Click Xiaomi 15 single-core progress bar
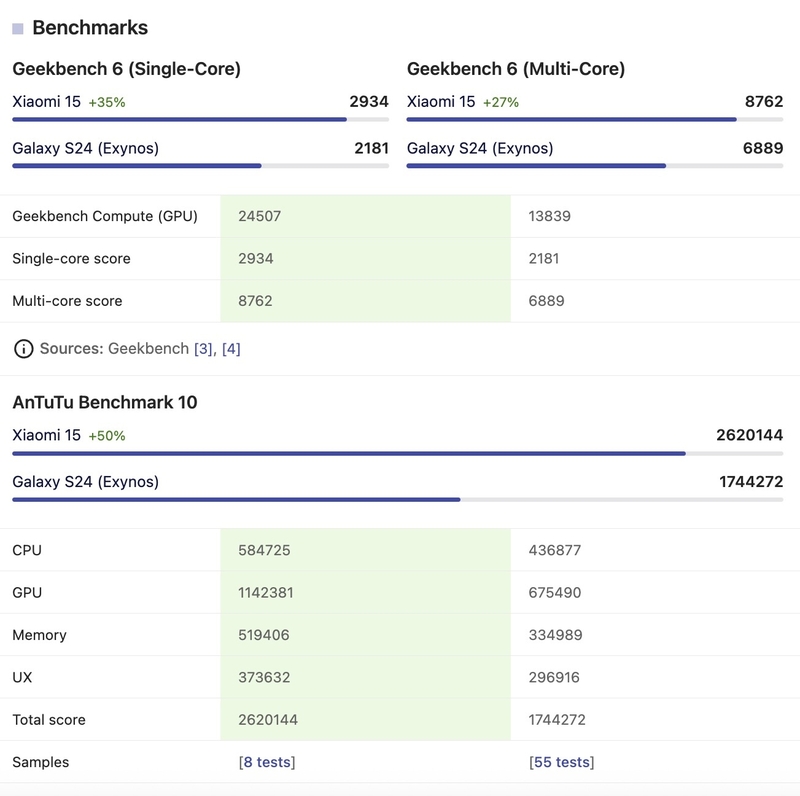800x796 pixels. [200, 120]
